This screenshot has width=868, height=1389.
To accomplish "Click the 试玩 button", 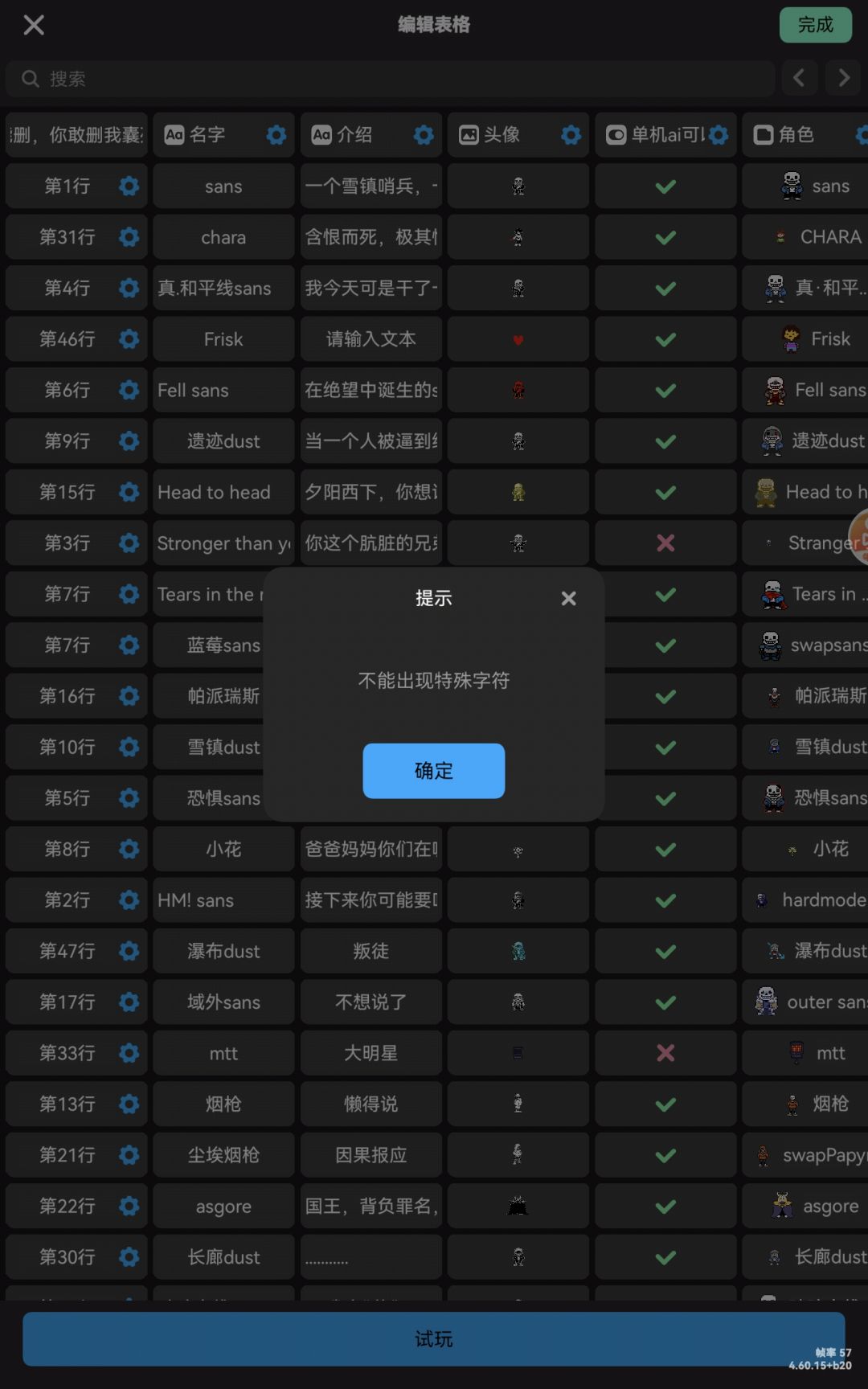I will (x=434, y=1338).
